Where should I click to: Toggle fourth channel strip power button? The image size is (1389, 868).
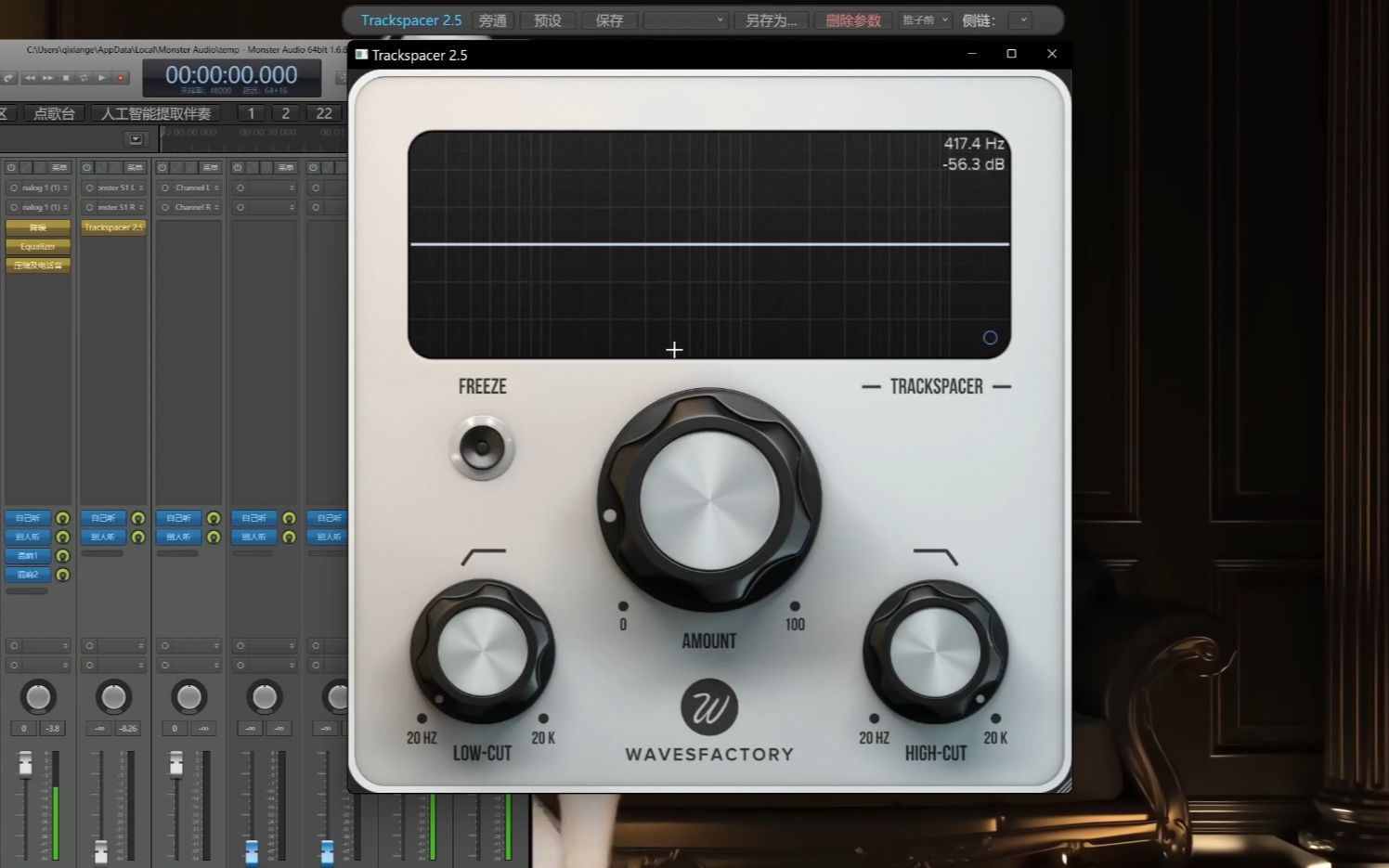click(x=238, y=167)
